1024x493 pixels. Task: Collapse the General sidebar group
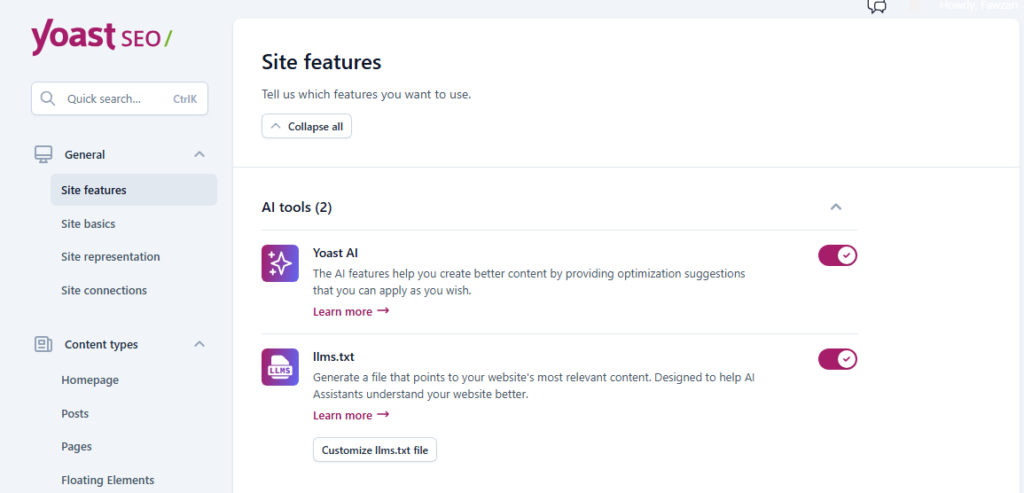[x=199, y=155]
